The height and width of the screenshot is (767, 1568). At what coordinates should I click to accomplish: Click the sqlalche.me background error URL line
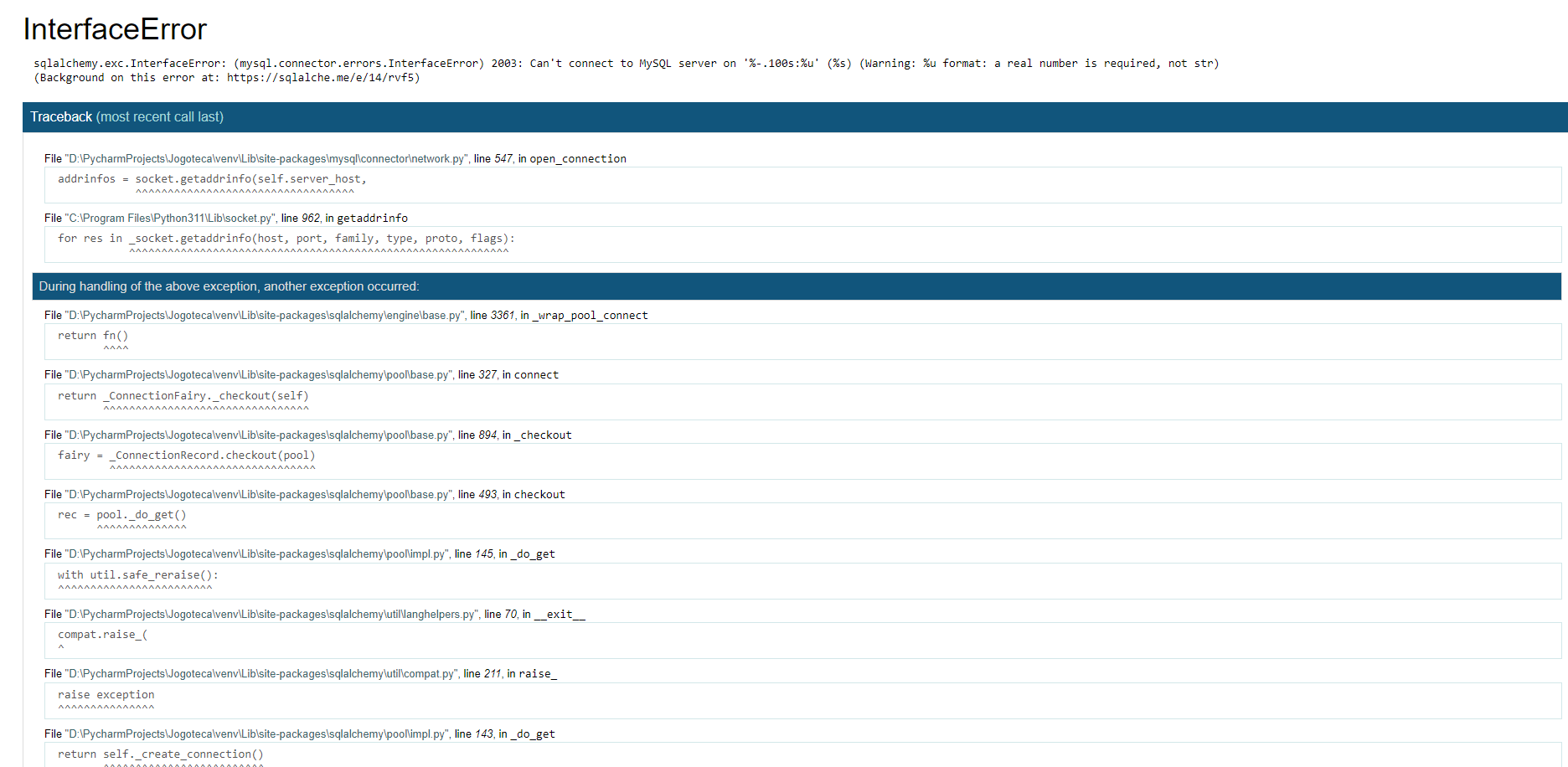tap(226, 78)
